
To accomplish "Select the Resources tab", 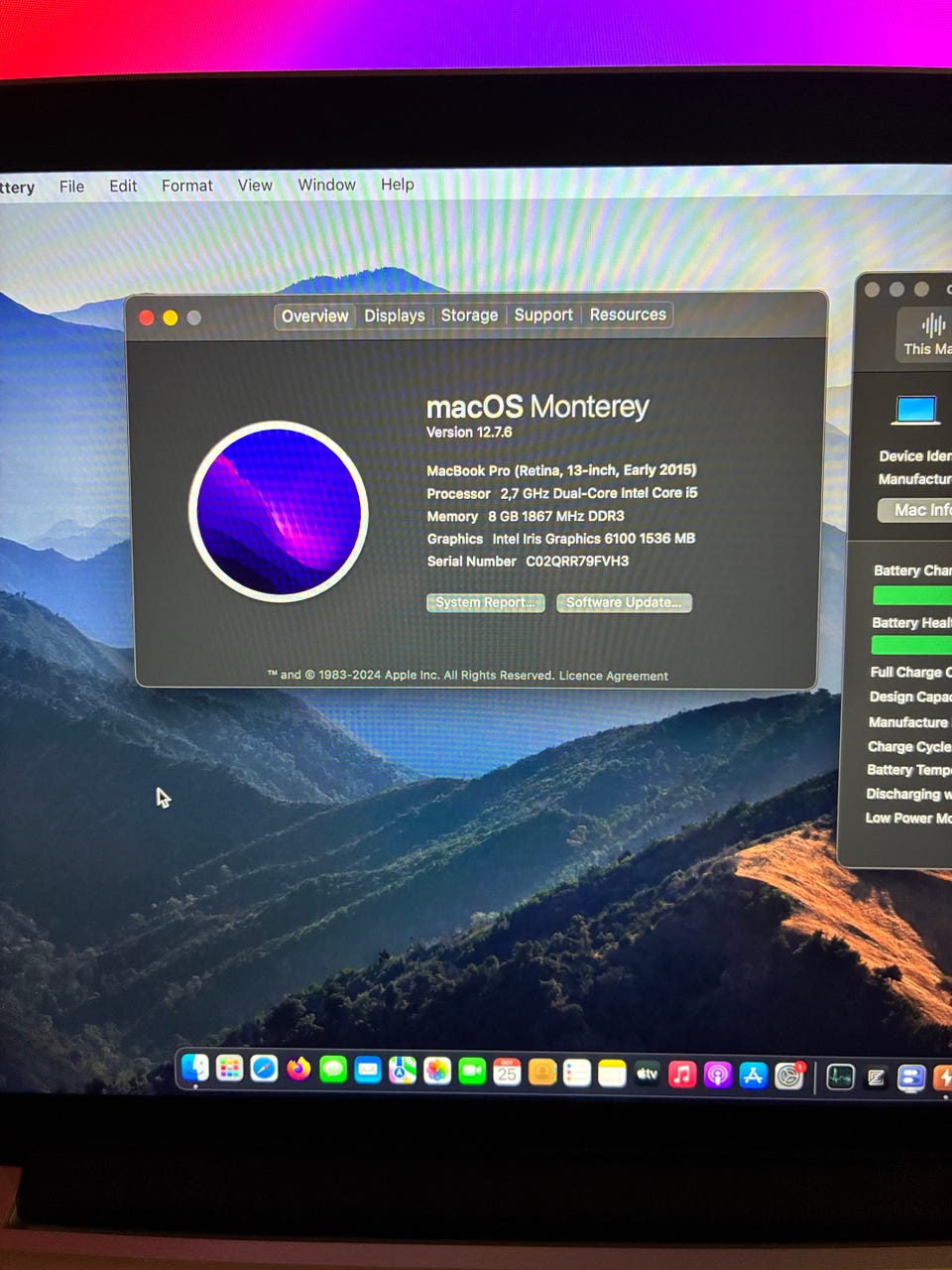I will click(x=628, y=315).
